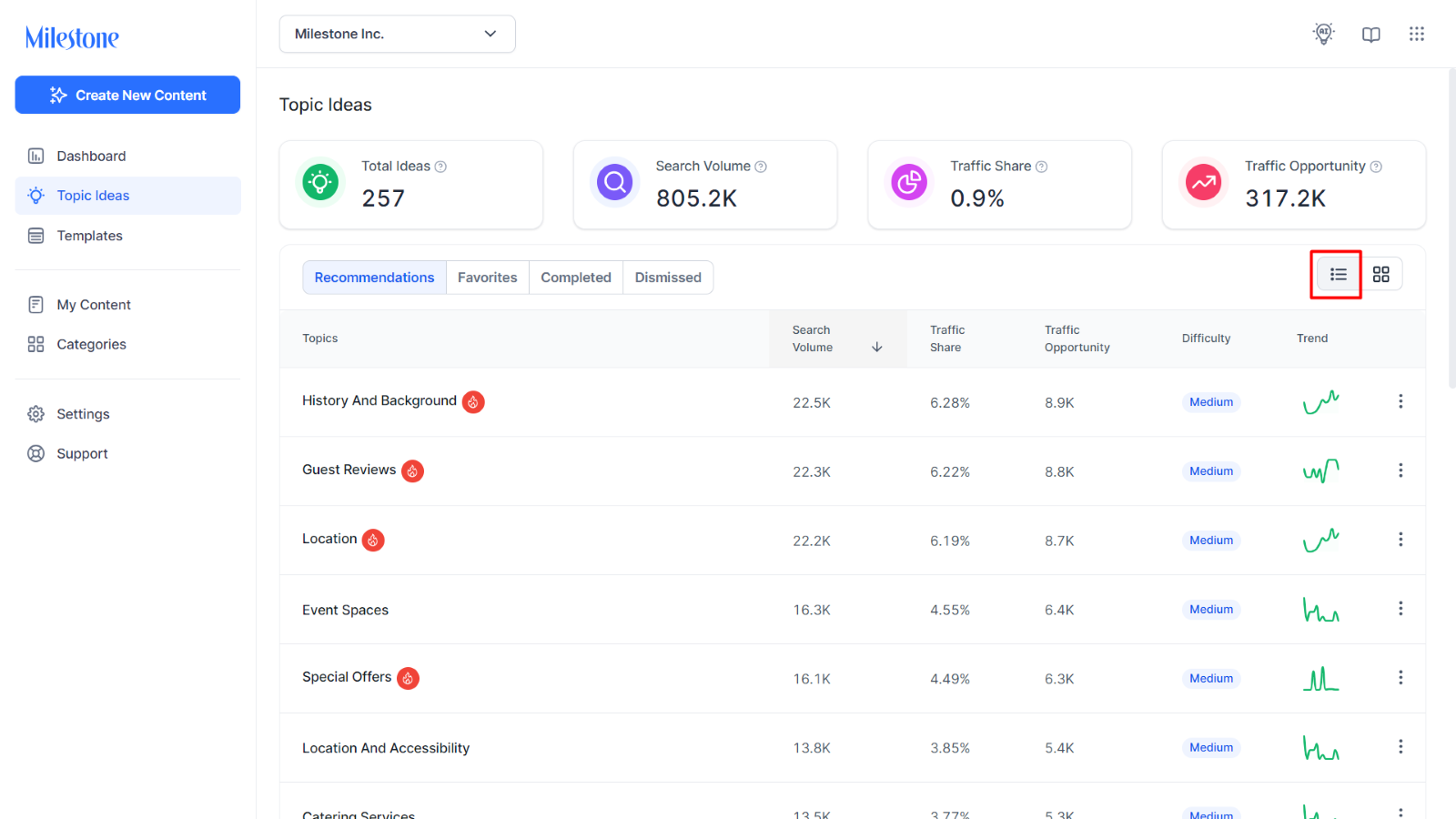Image resolution: width=1456 pixels, height=819 pixels.
Task: Open more options for Event Spaces row
Action: [x=1400, y=609]
